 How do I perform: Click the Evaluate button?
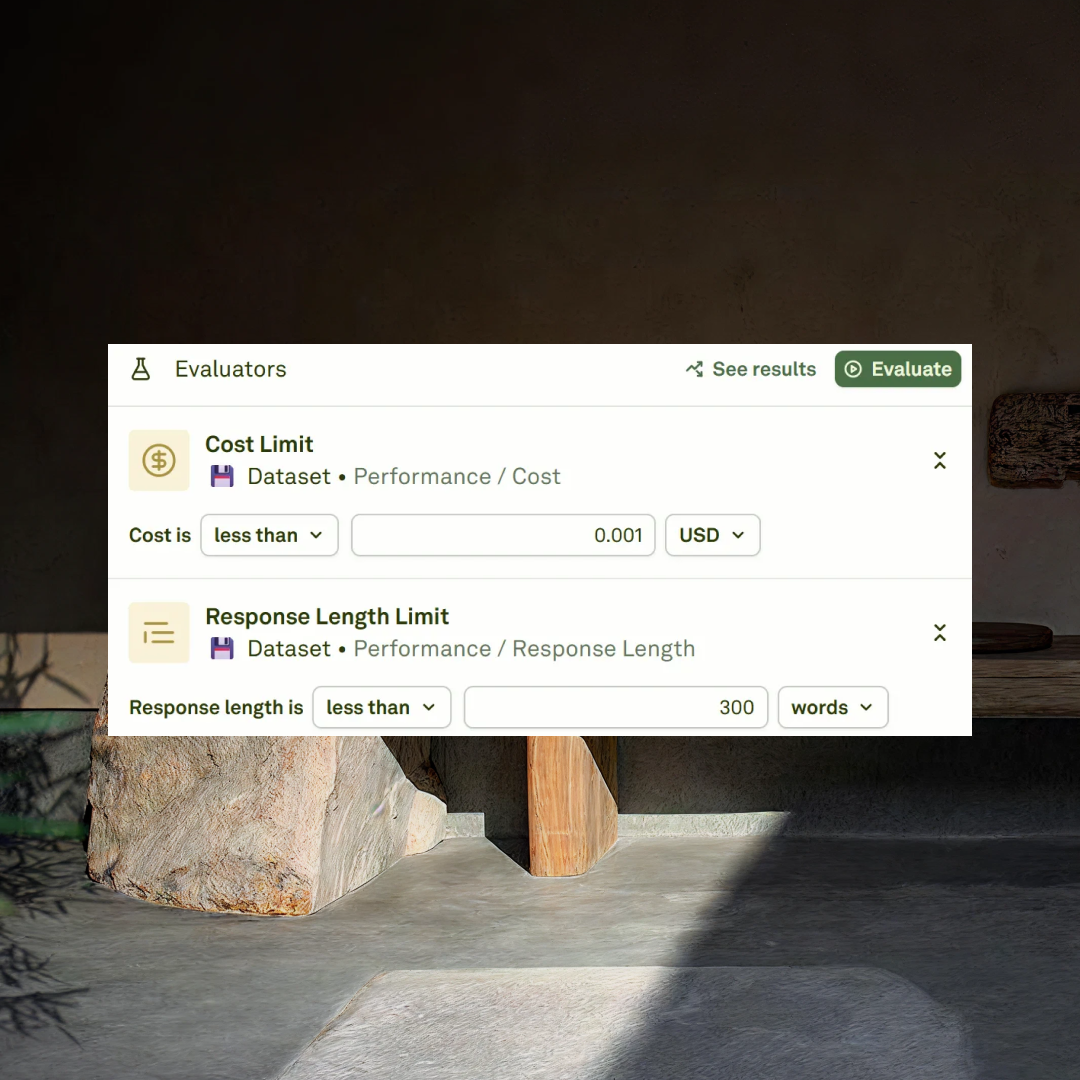897,369
